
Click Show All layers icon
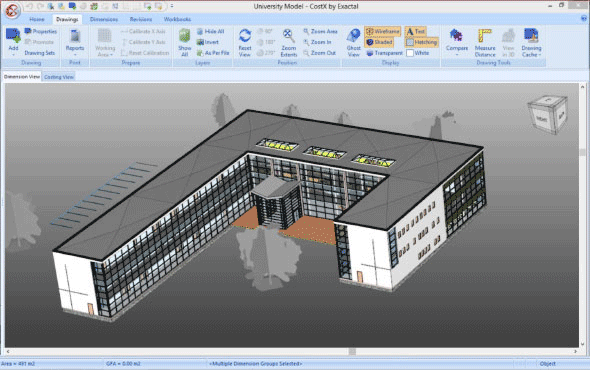point(184,36)
